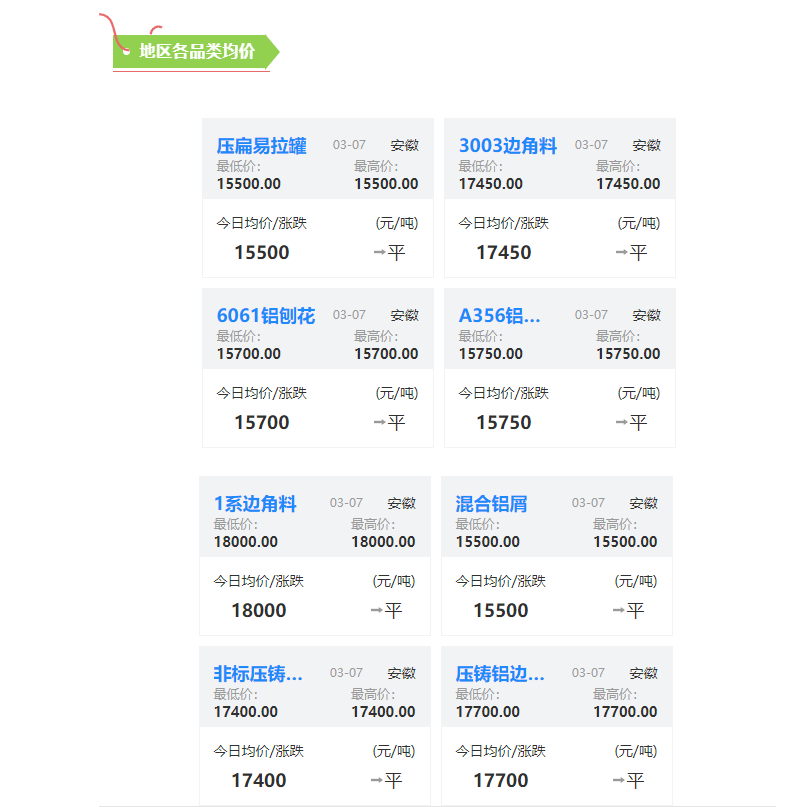Image resolution: width=810 pixels, height=807 pixels.
Task: Click the trend arrow icon in 3003边角料 card
Action: pyautogui.click(x=621, y=253)
